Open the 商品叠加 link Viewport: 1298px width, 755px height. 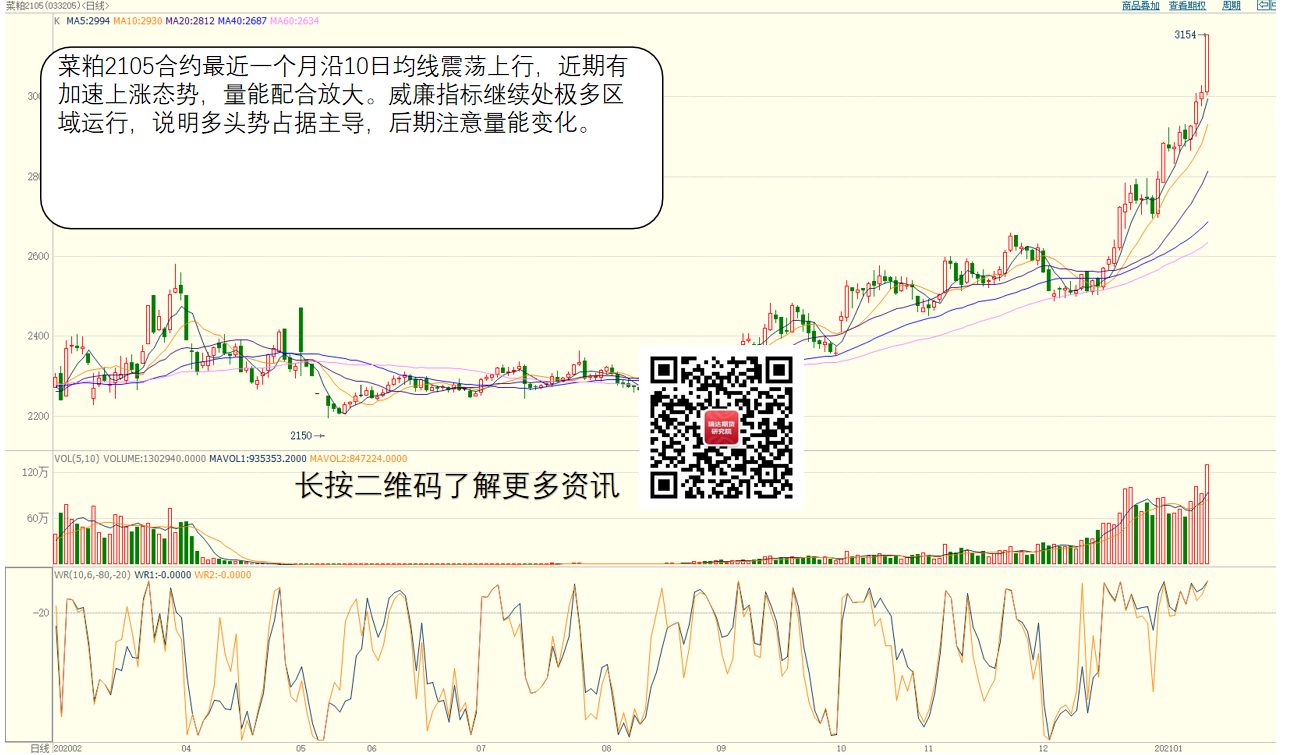point(1140,6)
